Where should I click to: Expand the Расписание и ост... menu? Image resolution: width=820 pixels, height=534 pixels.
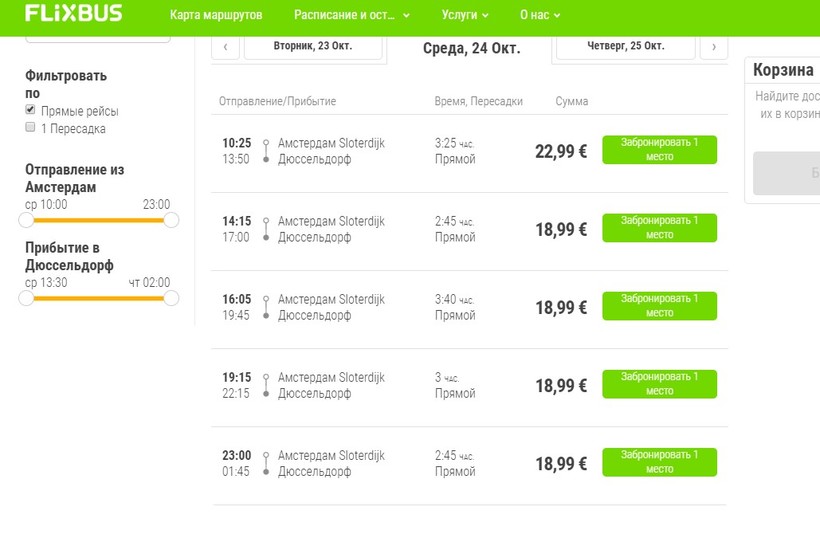(351, 16)
